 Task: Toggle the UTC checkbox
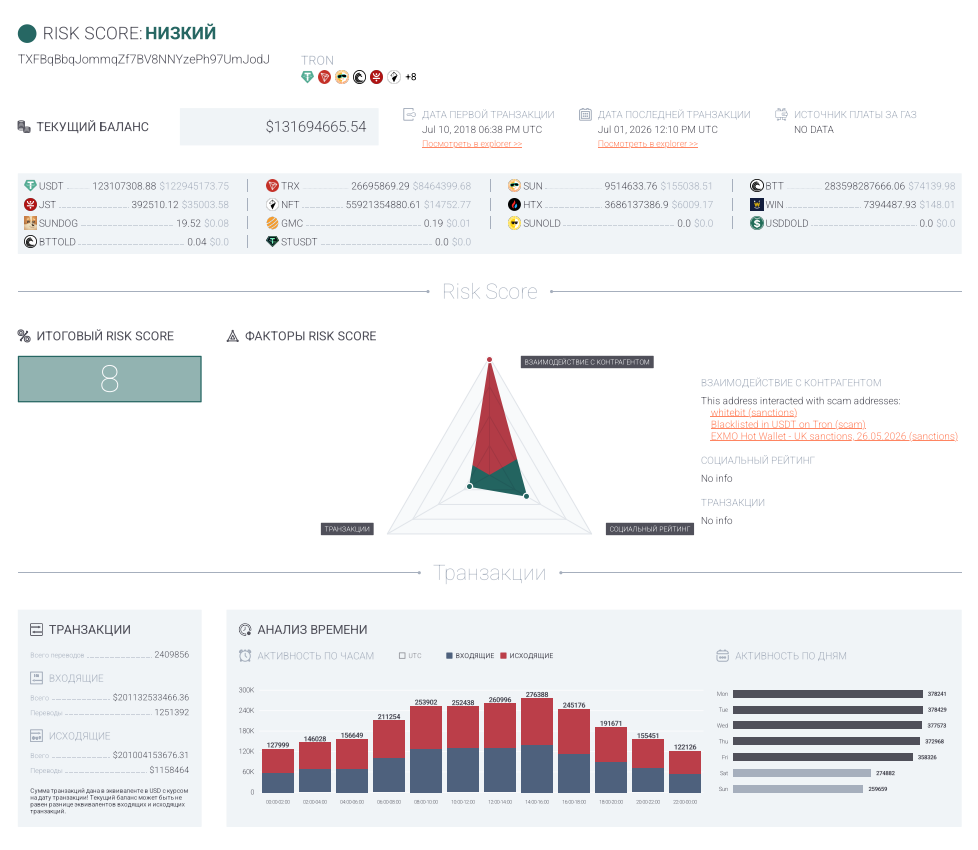[x=402, y=655]
